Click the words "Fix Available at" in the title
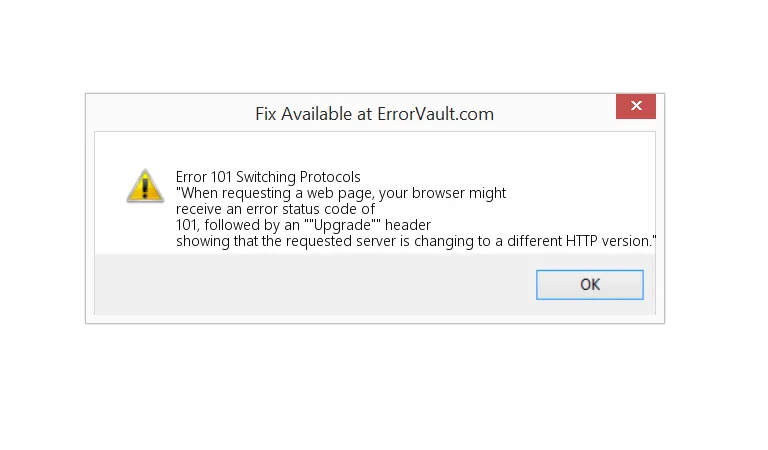The image size is (768, 450). [314, 114]
